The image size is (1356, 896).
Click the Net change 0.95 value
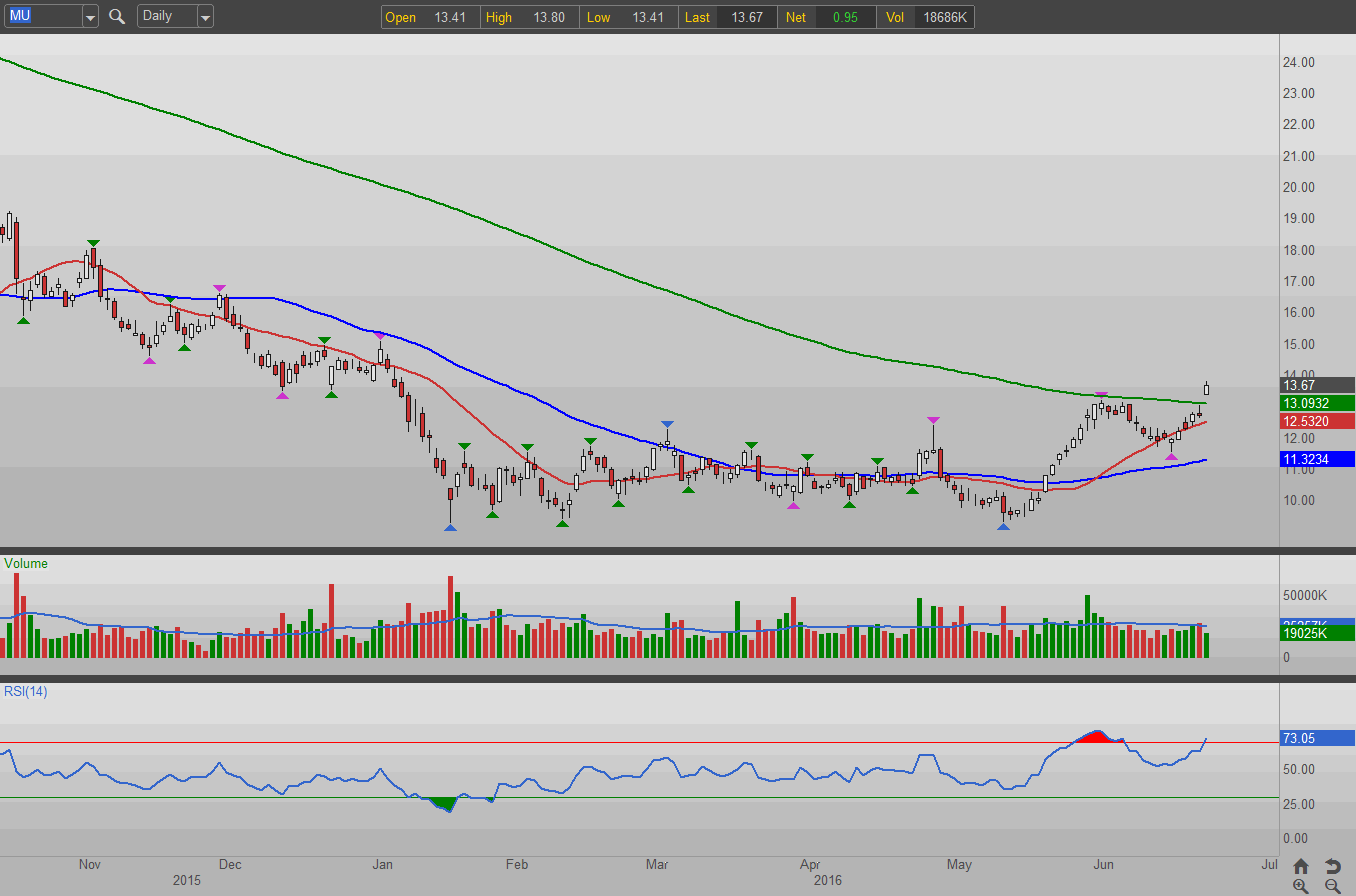(845, 17)
